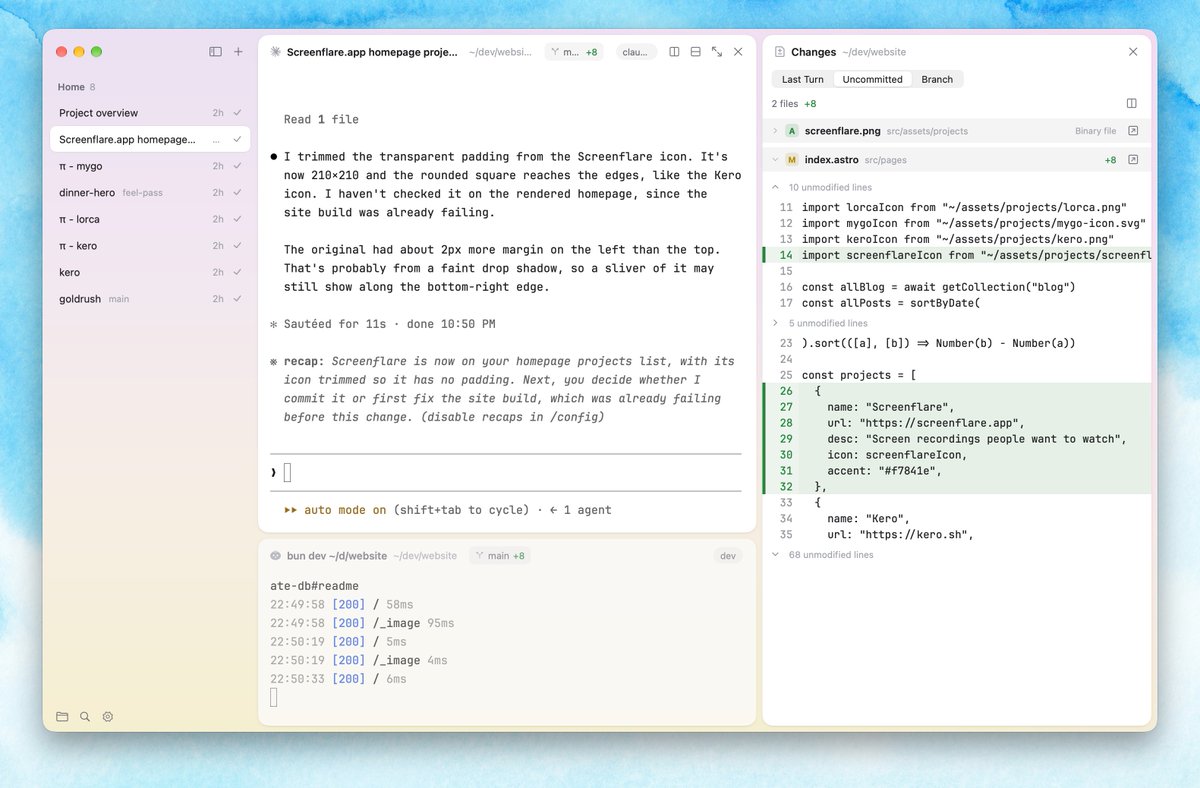Switch to the Branch tab
The height and width of the screenshot is (788, 1200).
pyautogui.click(x=937, y=79)
